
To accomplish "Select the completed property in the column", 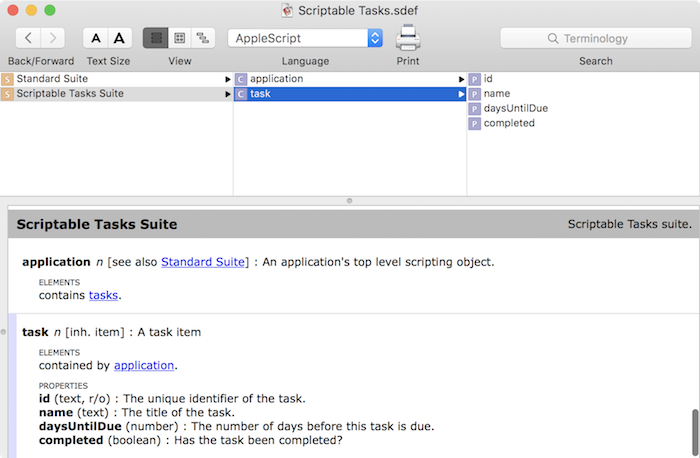I will [x=583, y=123].
